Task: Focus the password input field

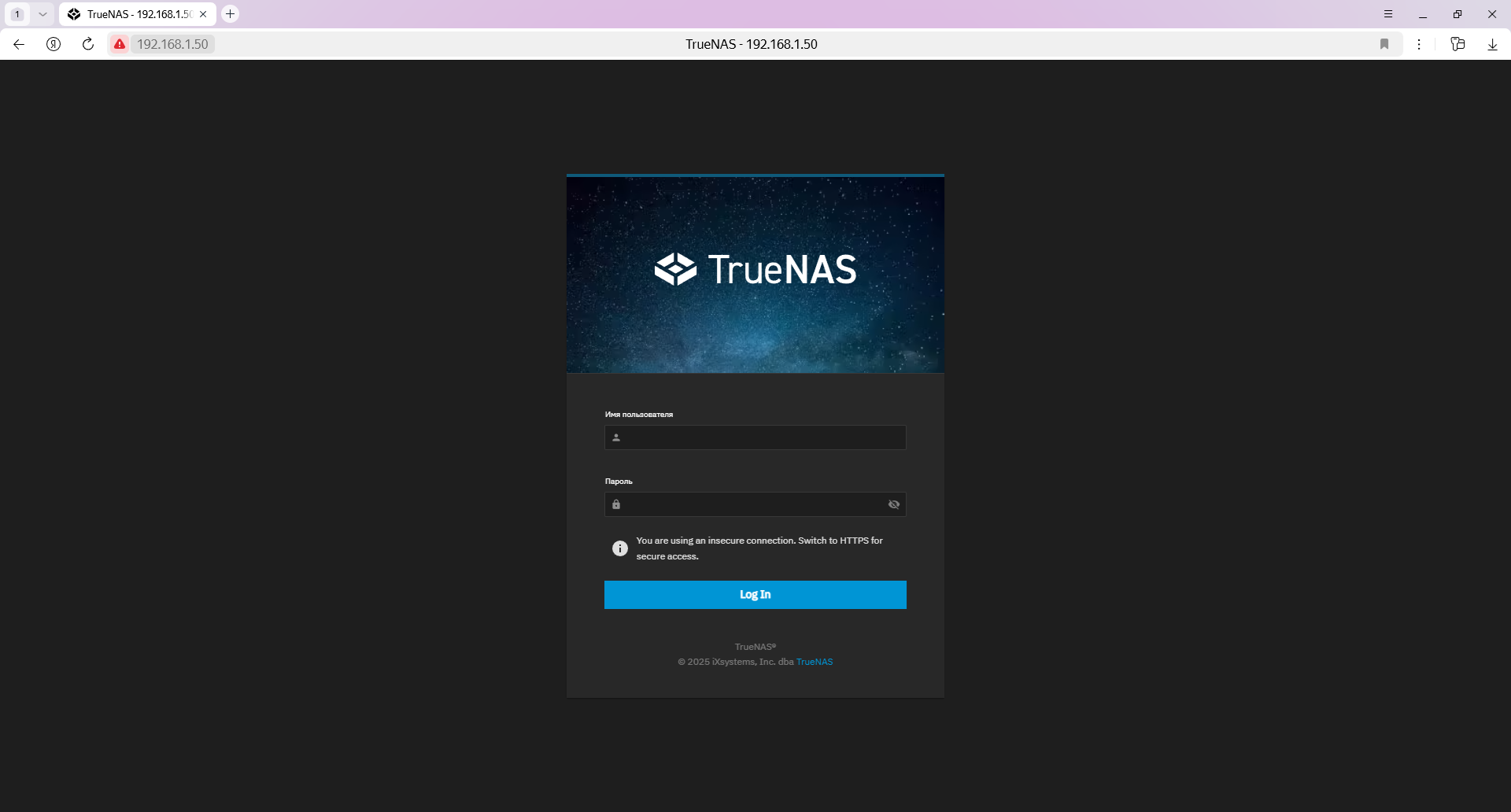Action: tap(755, 504)
